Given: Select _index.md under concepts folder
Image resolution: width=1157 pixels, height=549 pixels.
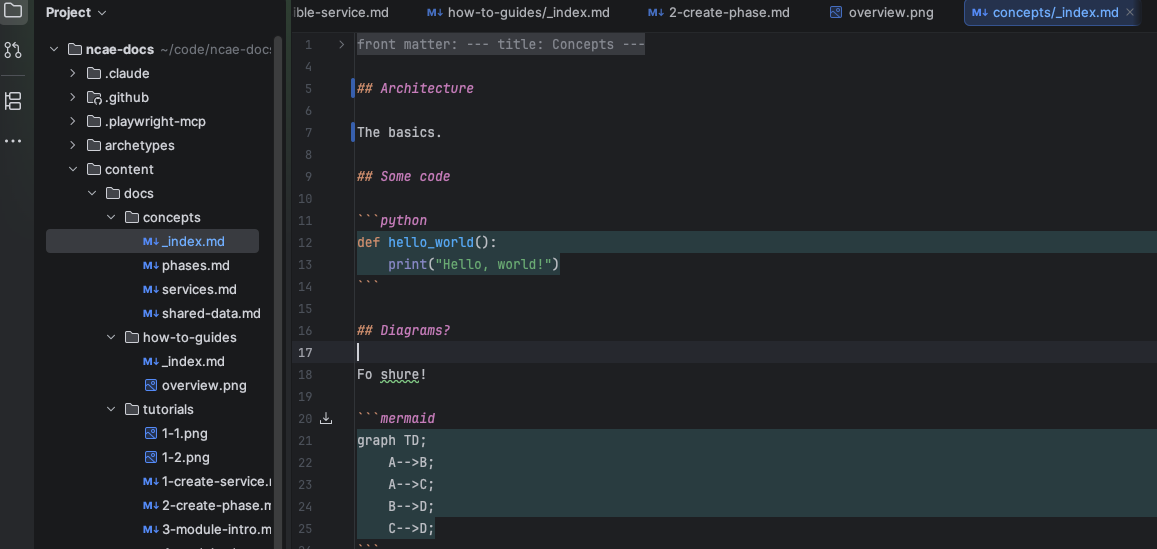Looking at the screenshot, I should click(152, 241).
